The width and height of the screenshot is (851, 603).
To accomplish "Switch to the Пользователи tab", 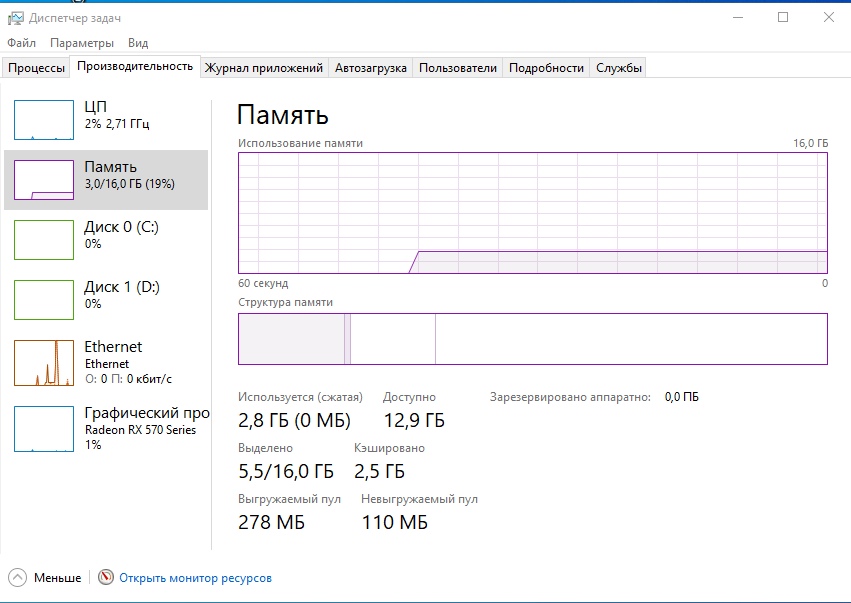I will (x=457, y=68).
